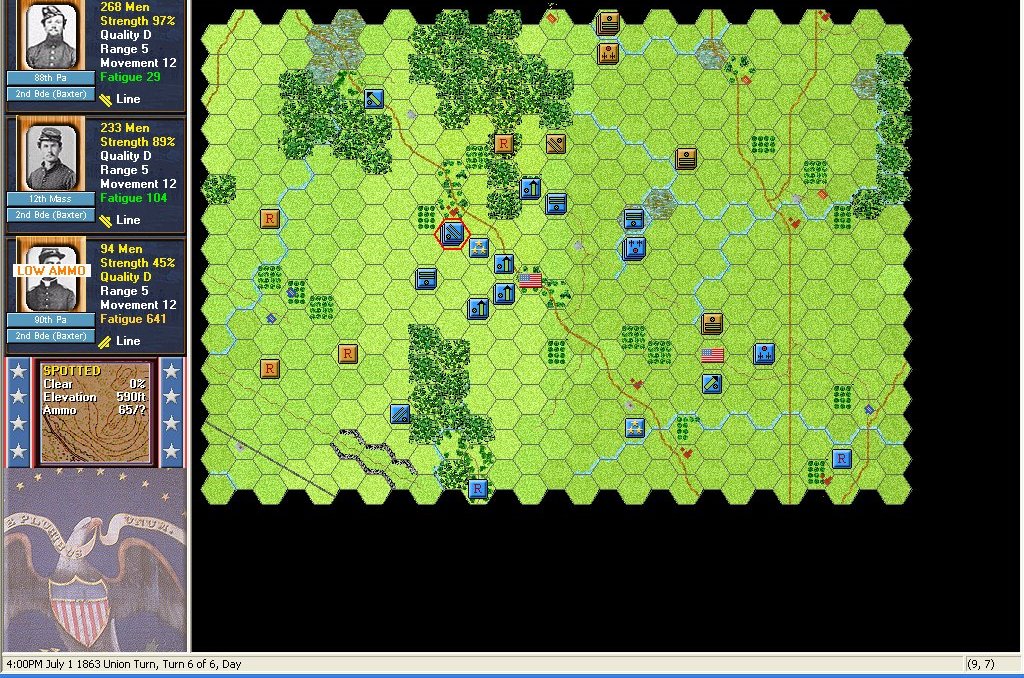Select the unit in the red-outlined hex
The width and height of the screenshot is (1024, 678).
(x=453, y=234)
